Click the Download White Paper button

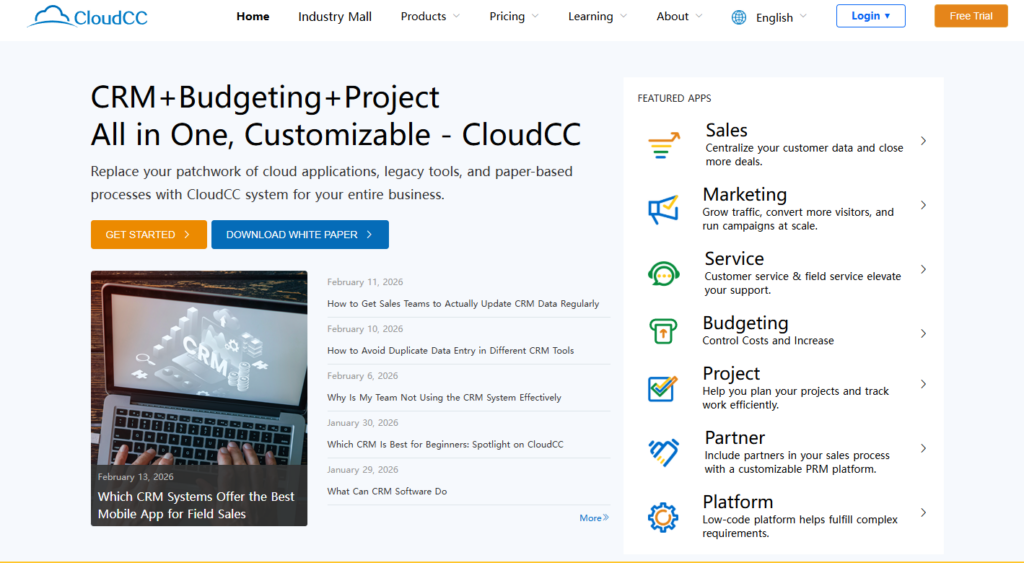pyautogui.click(x=300, y=234)
